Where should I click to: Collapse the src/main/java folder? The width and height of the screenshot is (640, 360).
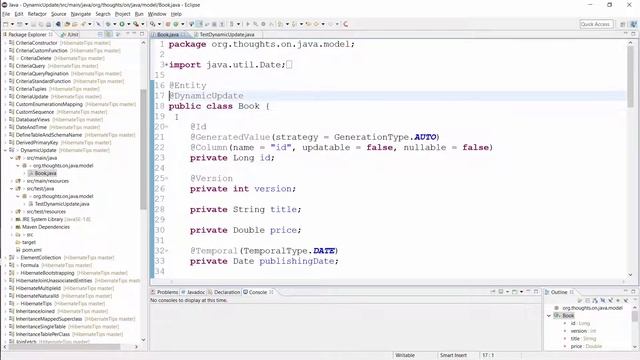point(11,158)
